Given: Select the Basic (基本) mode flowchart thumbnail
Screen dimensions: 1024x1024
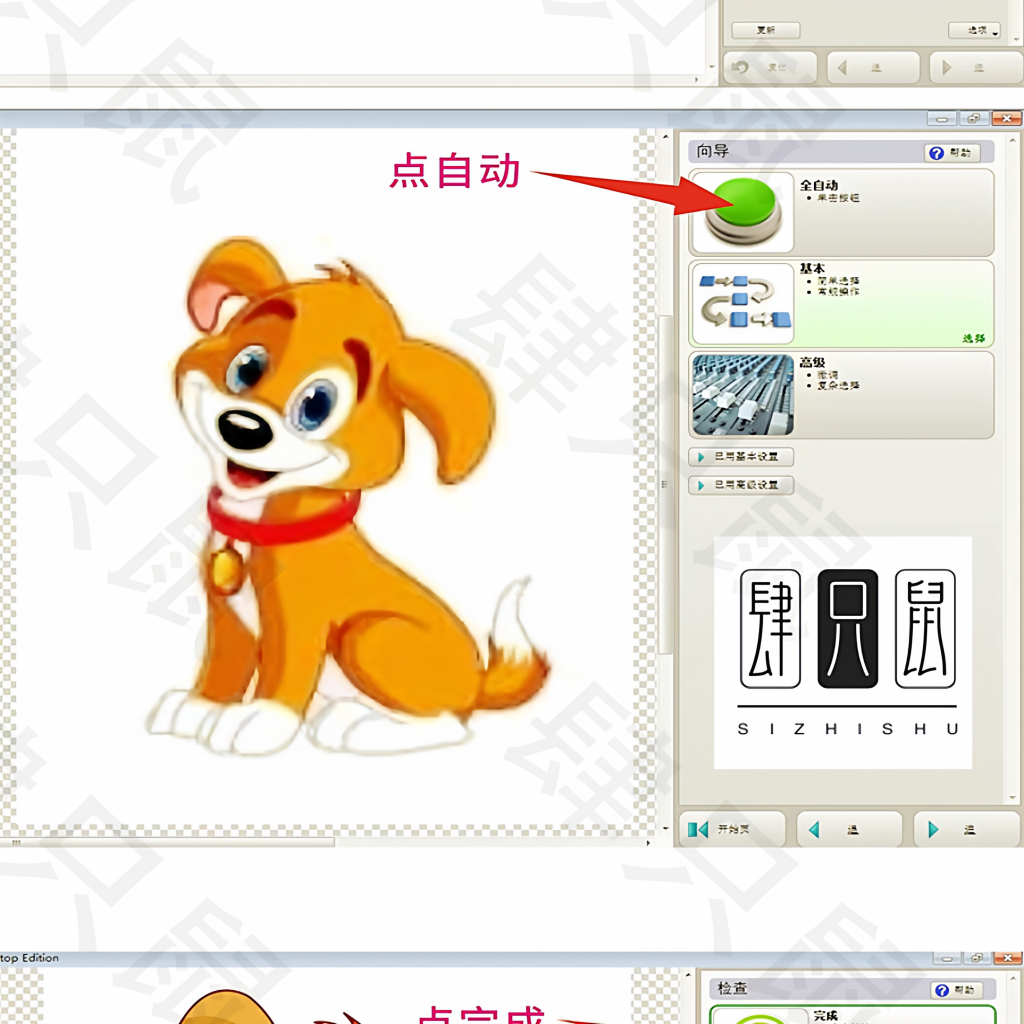Looking at the screenshot, I should point(743,304).
